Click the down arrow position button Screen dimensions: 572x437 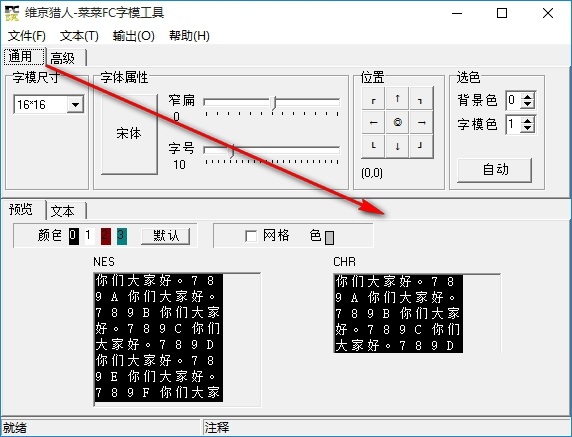[x=397, y=146]
